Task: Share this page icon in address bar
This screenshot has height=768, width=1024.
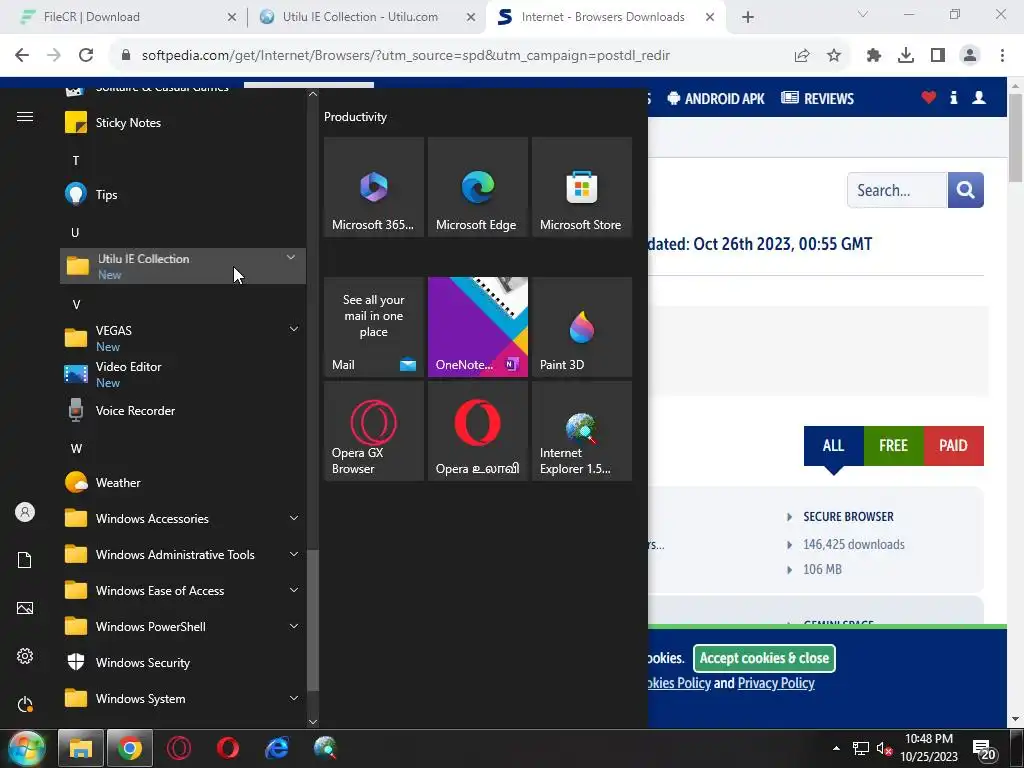Action: tap(802, 56)
